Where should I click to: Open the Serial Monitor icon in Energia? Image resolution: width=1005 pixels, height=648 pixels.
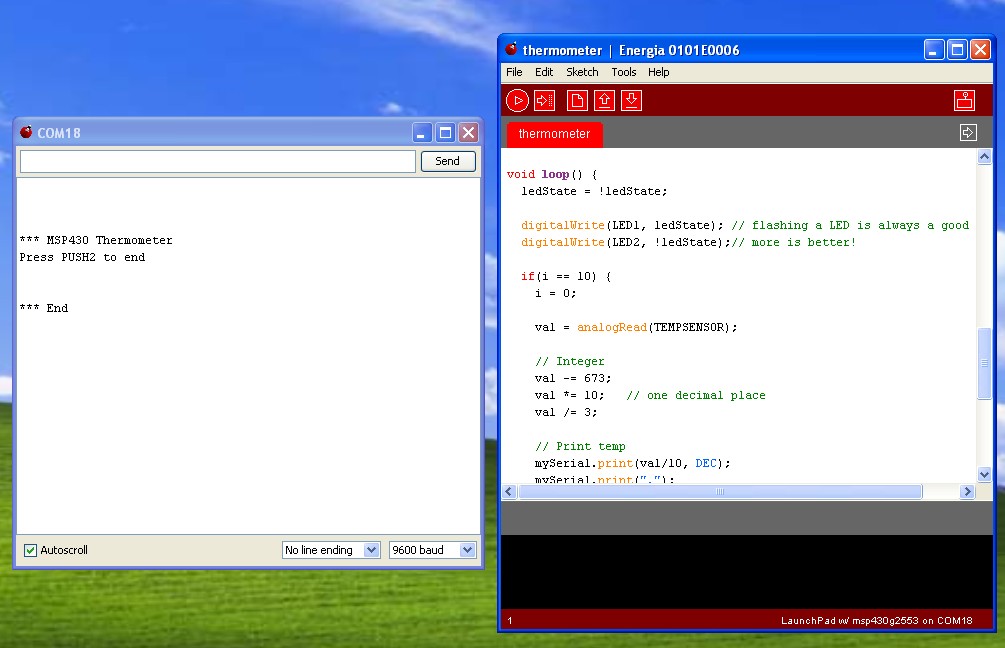965,101
